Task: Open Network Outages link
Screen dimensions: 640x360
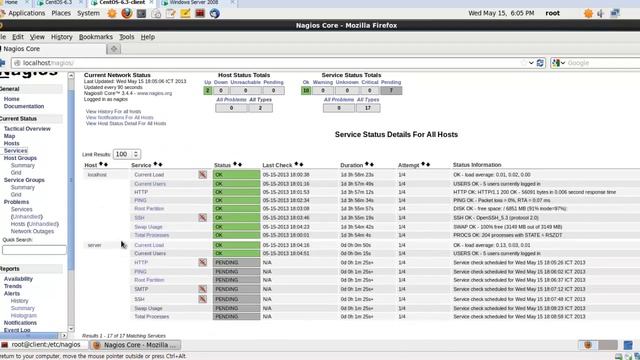Action: point(32,231)
